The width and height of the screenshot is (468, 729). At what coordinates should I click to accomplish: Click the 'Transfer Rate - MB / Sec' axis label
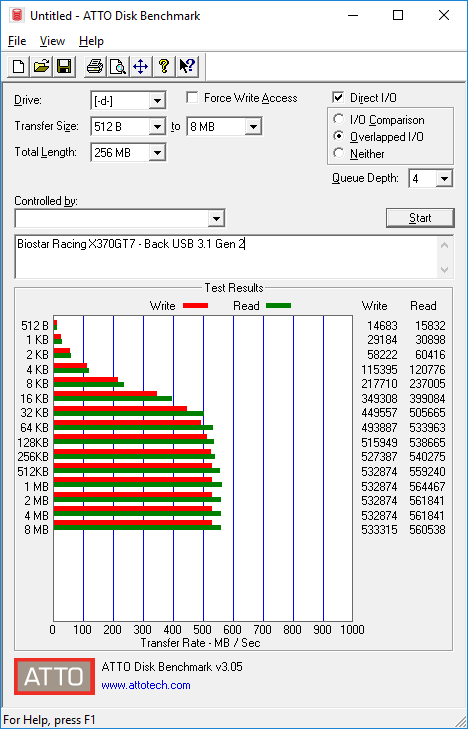pyautogui.click(x=200, y=643)
